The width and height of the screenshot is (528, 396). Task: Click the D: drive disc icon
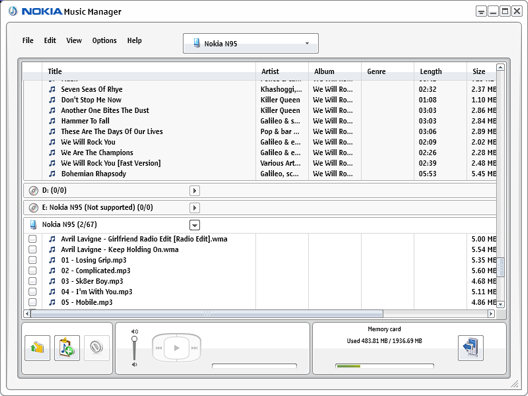coord(33,191)
